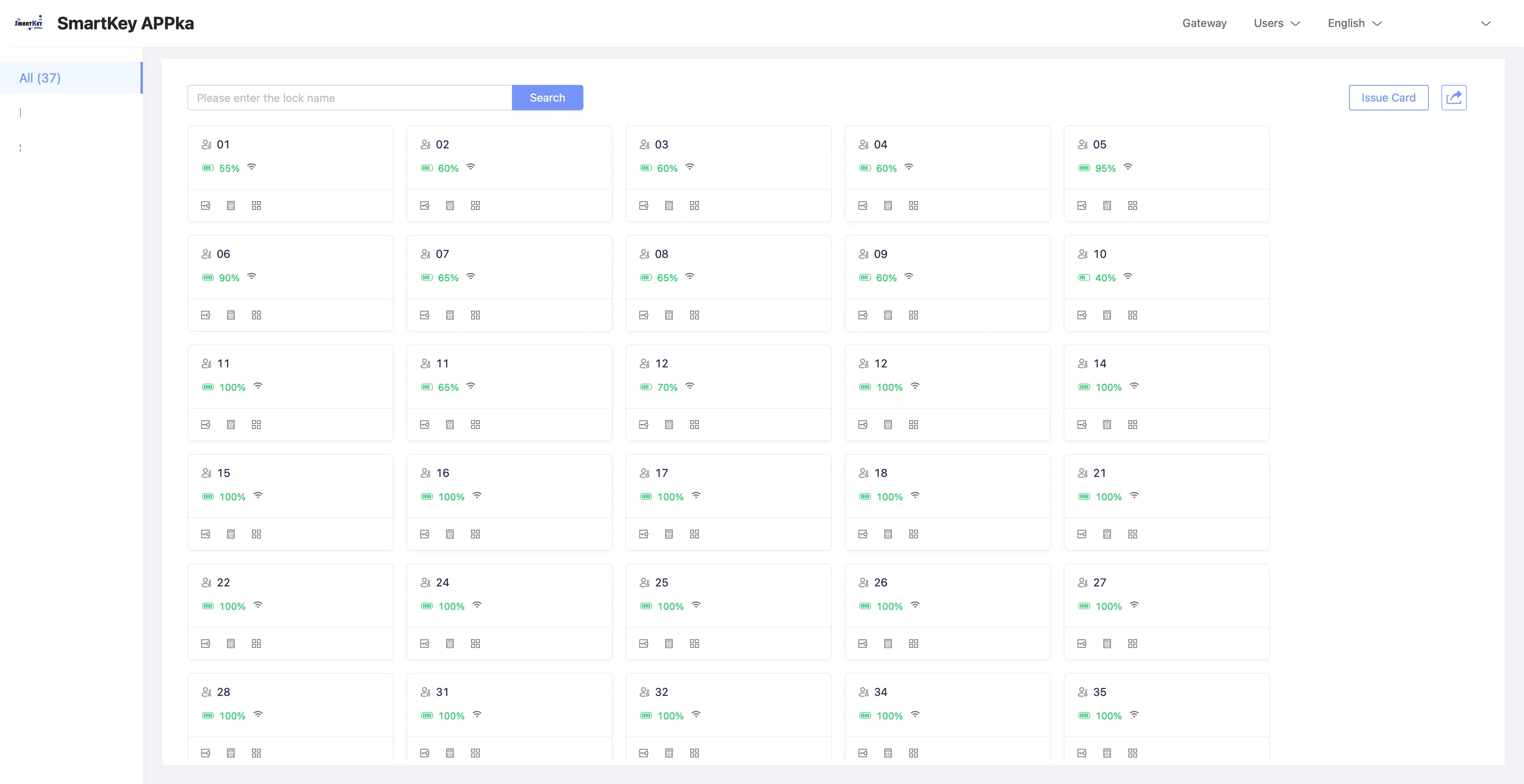Open the keypad icon on lock 22
Viewport: 1524px width, 784px height.
pyautogui.click(x=231, y=643)
